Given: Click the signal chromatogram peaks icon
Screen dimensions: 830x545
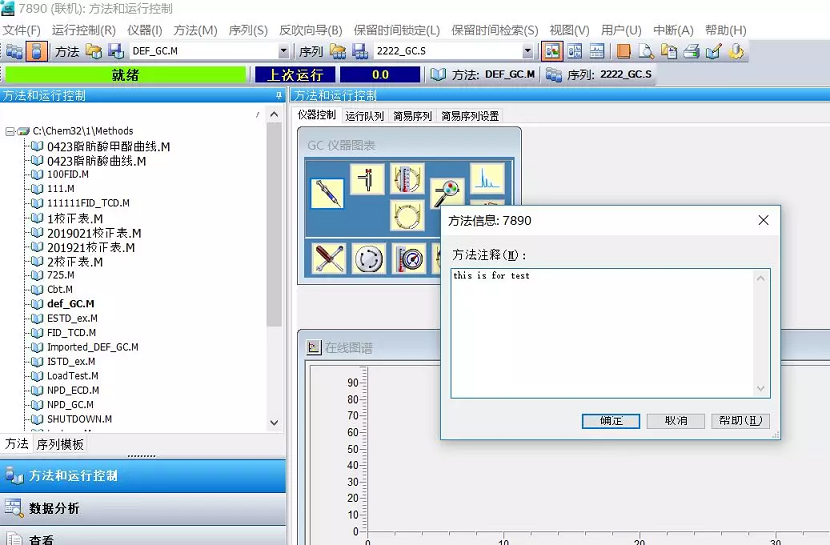Looking at the screenshot, I should 487,179.
